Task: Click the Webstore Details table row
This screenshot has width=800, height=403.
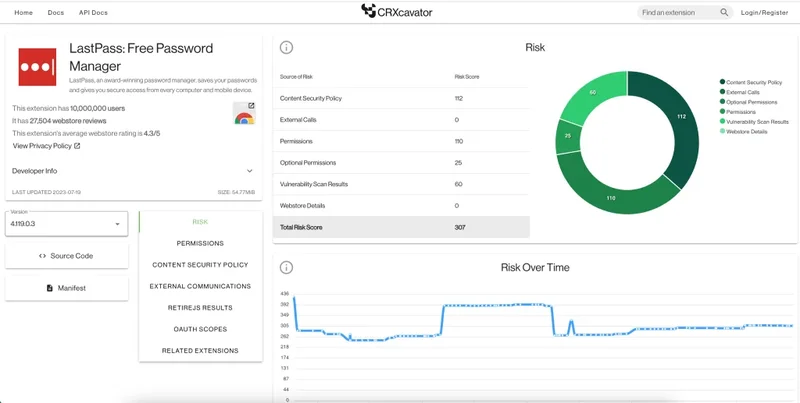Action: (402, 206)
